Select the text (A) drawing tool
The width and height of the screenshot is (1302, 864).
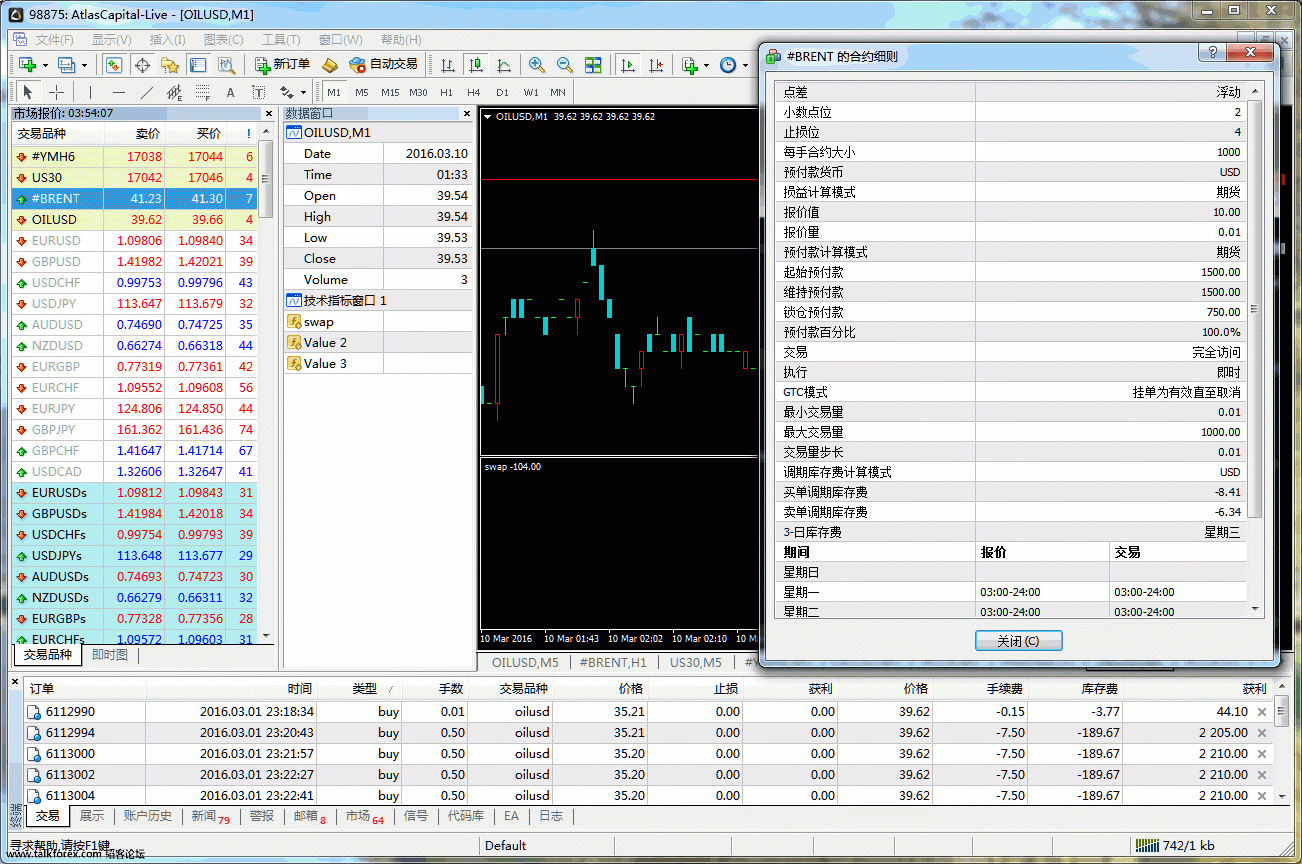click(230, 92)
